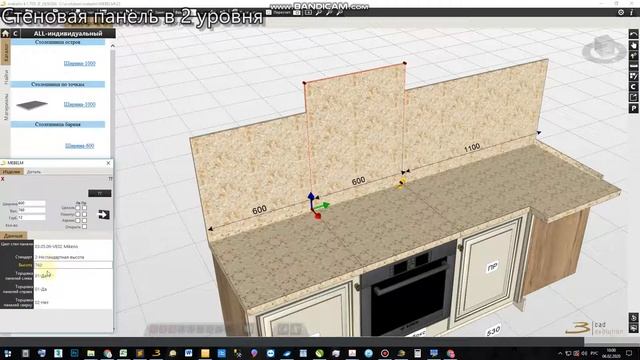Screen dimensions: 640x360
Task: Open 3cad app icon in taskbar
Action: [156, 353]
